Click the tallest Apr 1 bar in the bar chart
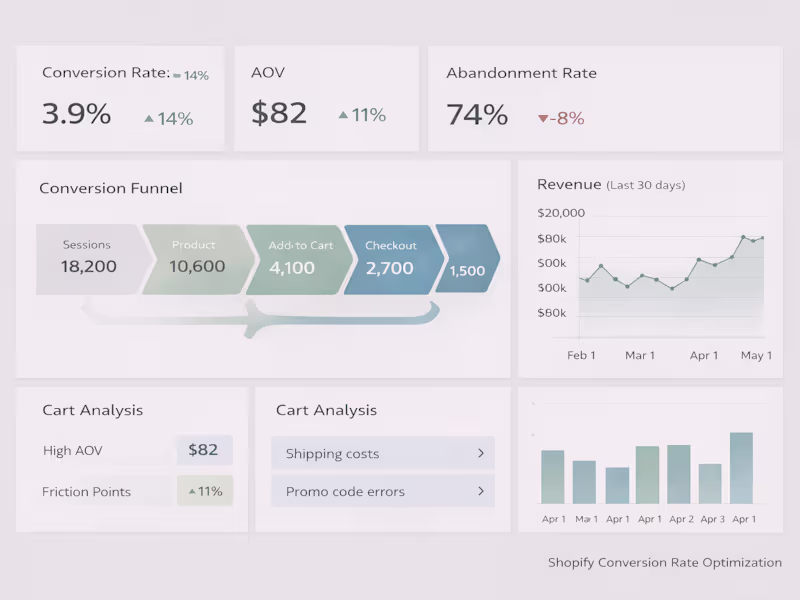 [x=741, y=468]
